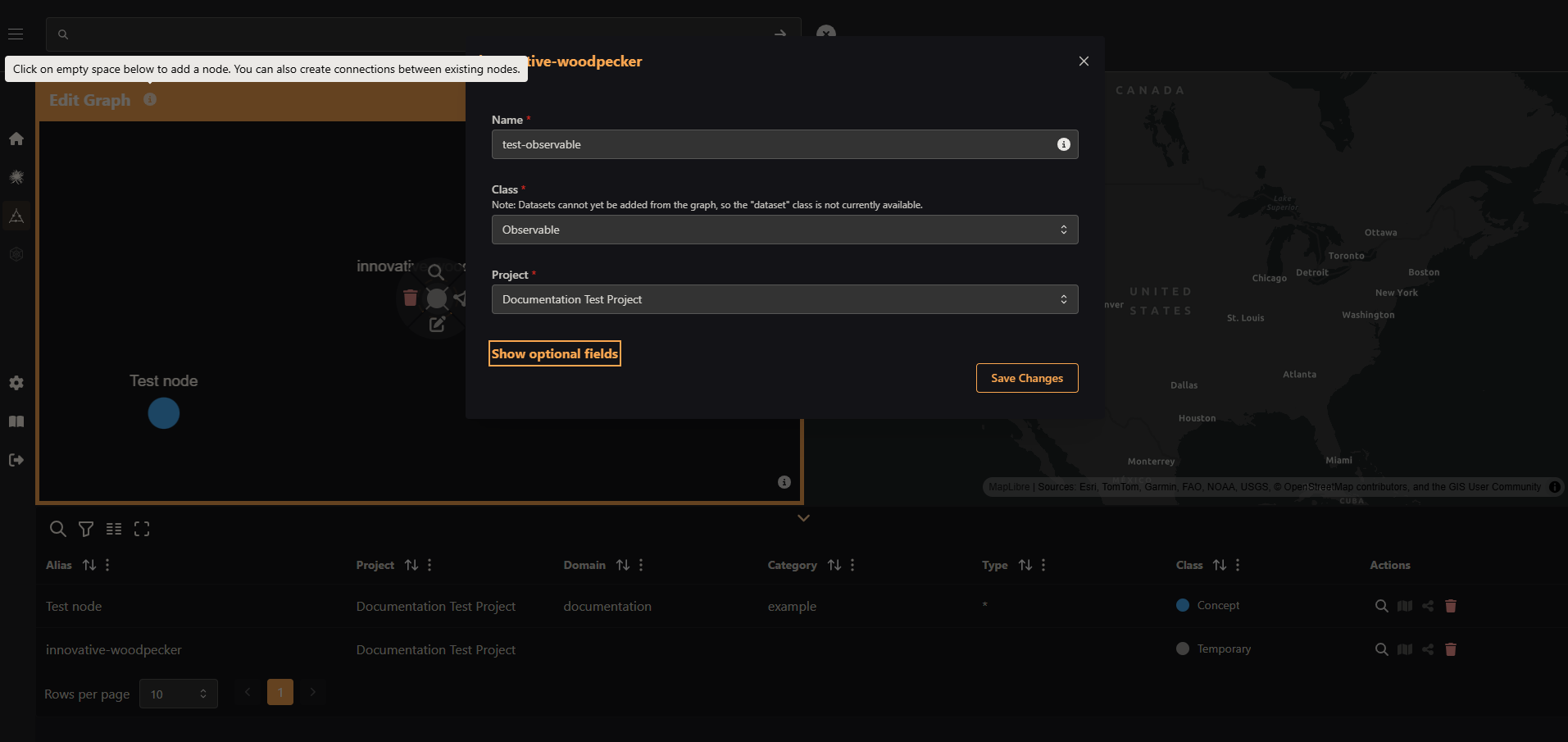Close the node edit dialog
Screen dimensions: 1568x742
click(1084, 61)
